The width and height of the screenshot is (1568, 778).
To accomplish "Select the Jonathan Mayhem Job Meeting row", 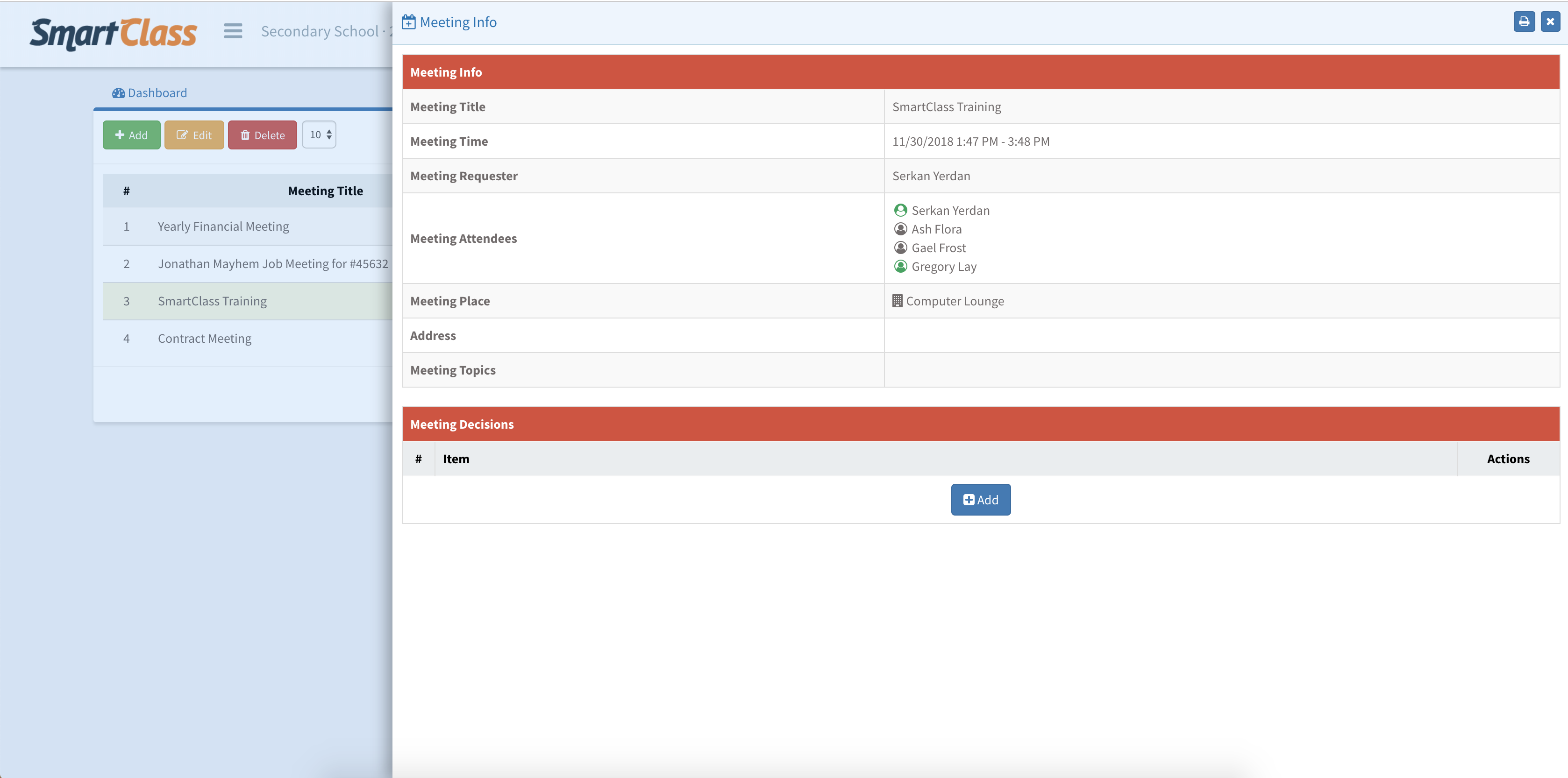I will 248,264.
